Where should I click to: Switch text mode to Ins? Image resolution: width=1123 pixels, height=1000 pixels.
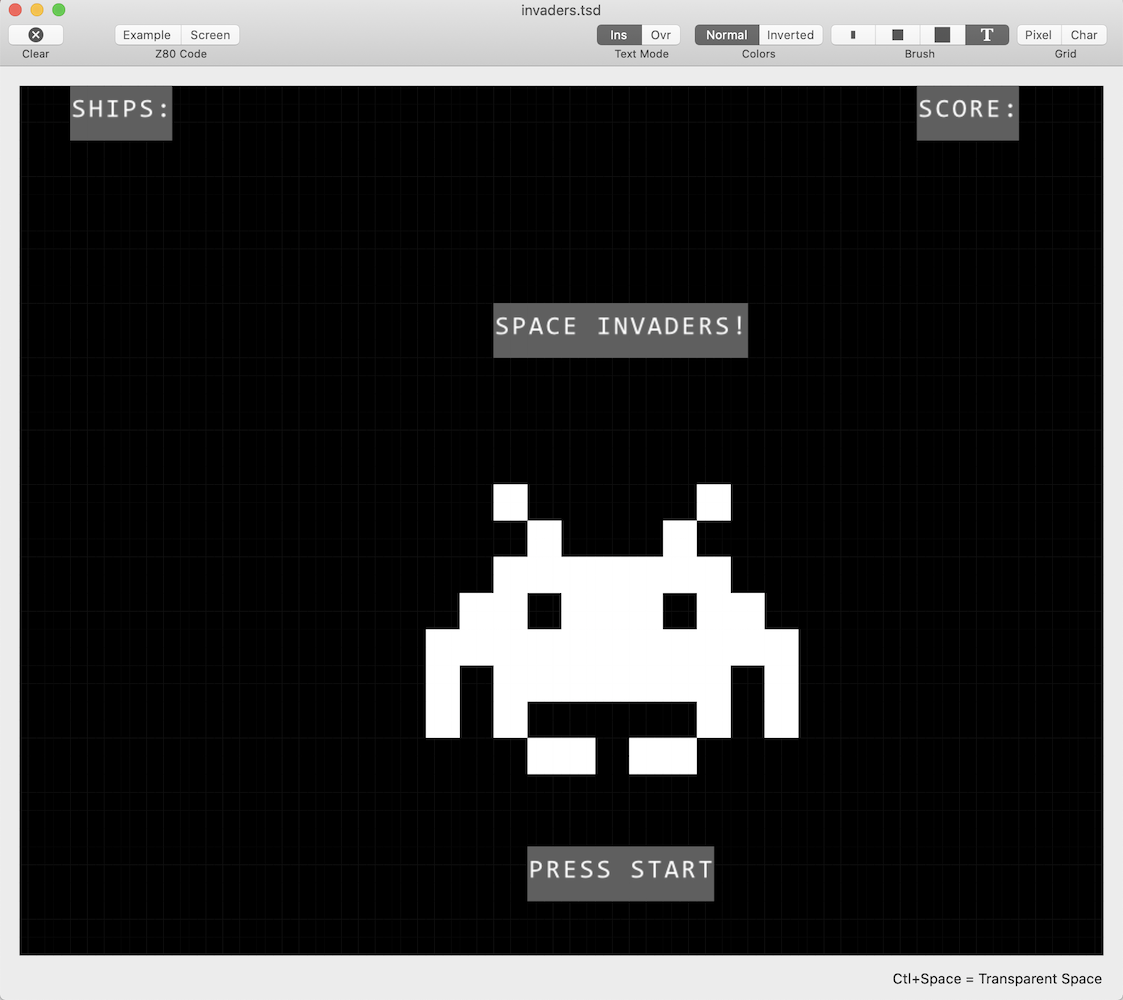tap(619, 35)
